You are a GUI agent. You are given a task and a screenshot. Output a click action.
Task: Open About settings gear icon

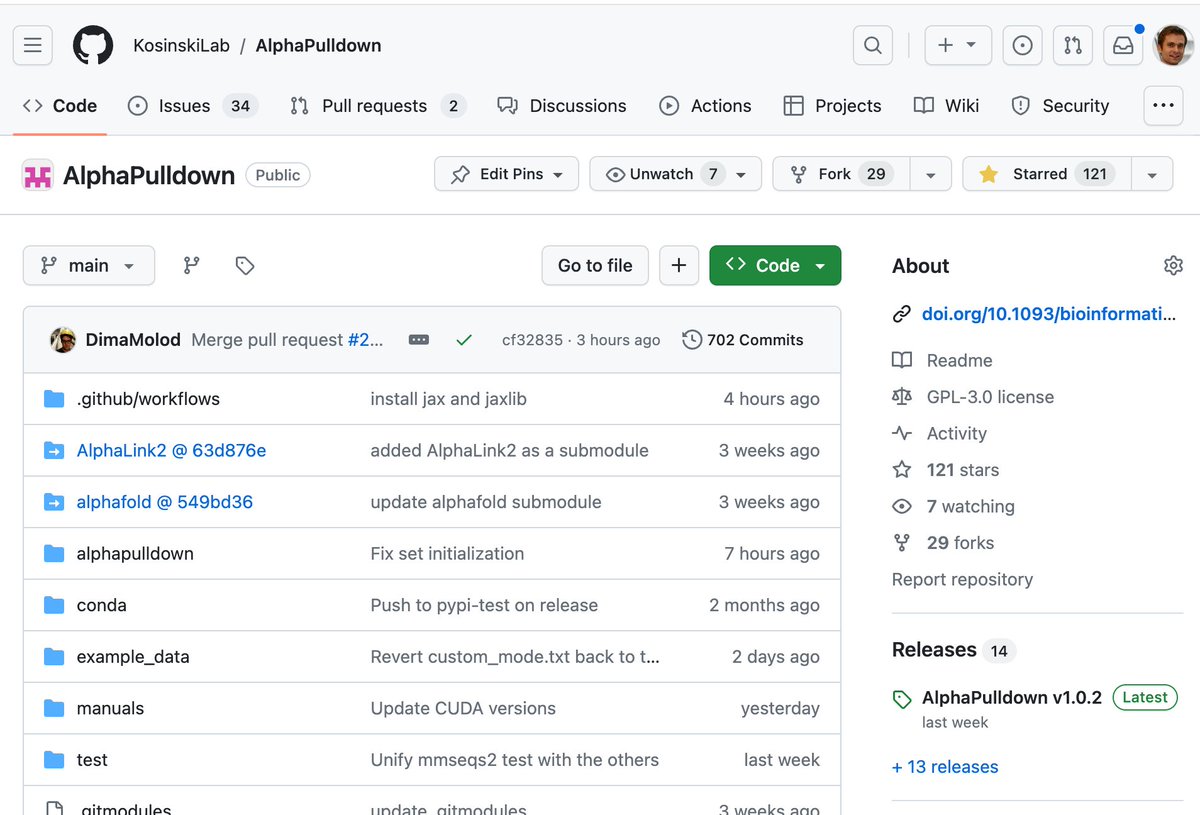[1173, 265]
